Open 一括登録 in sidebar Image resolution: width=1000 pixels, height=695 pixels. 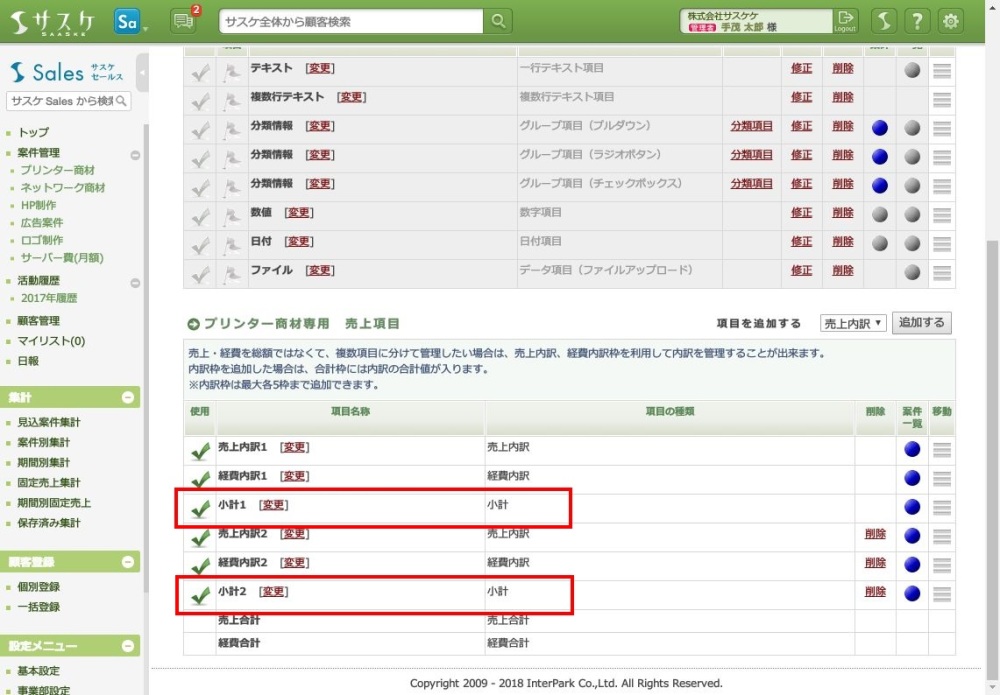(38, 607)
